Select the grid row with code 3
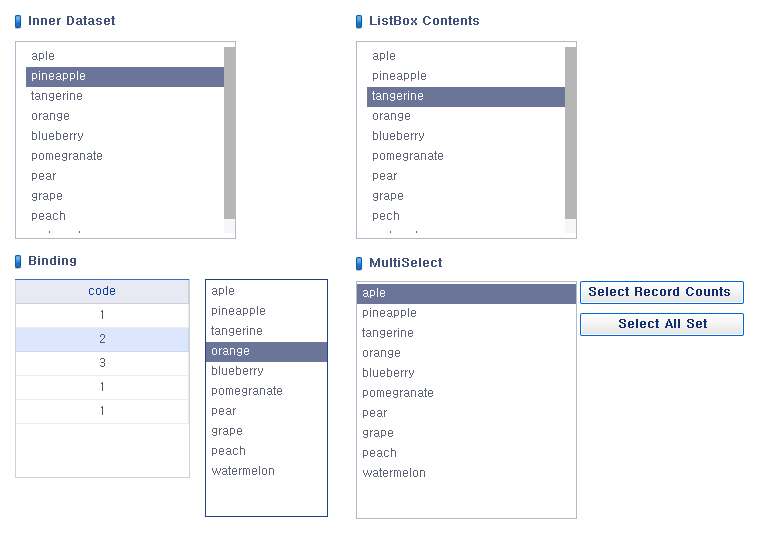The height and width of the screenshot is (540, 759). (102, 363)
